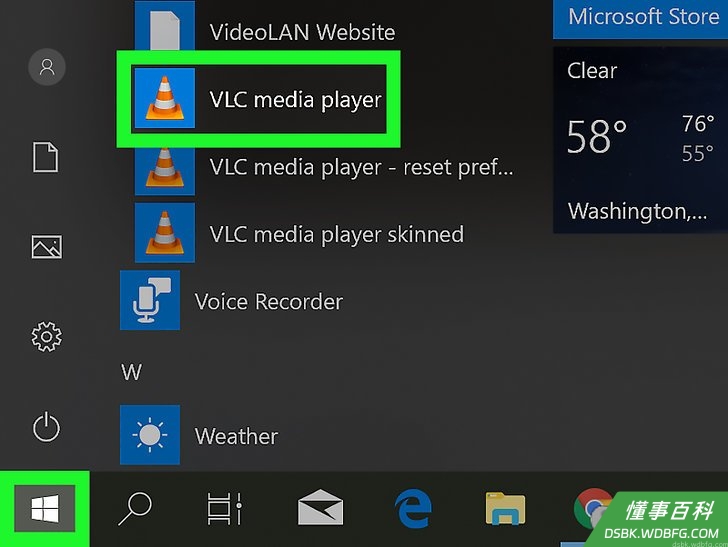Open Documents from Start sidebar
The width and height of the screenshot is (728, 547).
coord(46,157)
